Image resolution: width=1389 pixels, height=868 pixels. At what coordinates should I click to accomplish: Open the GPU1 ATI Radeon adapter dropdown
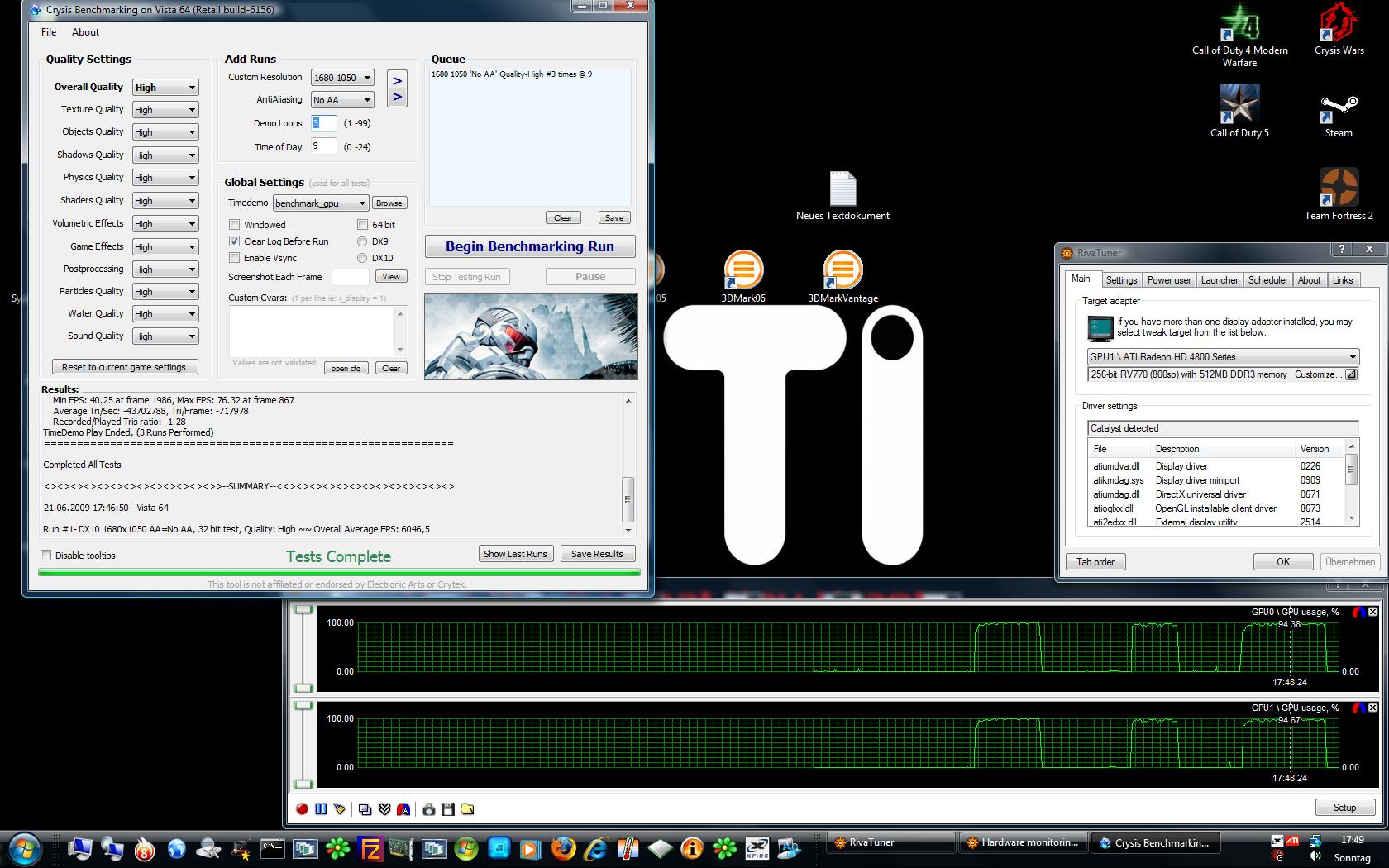pos(1223,357)
